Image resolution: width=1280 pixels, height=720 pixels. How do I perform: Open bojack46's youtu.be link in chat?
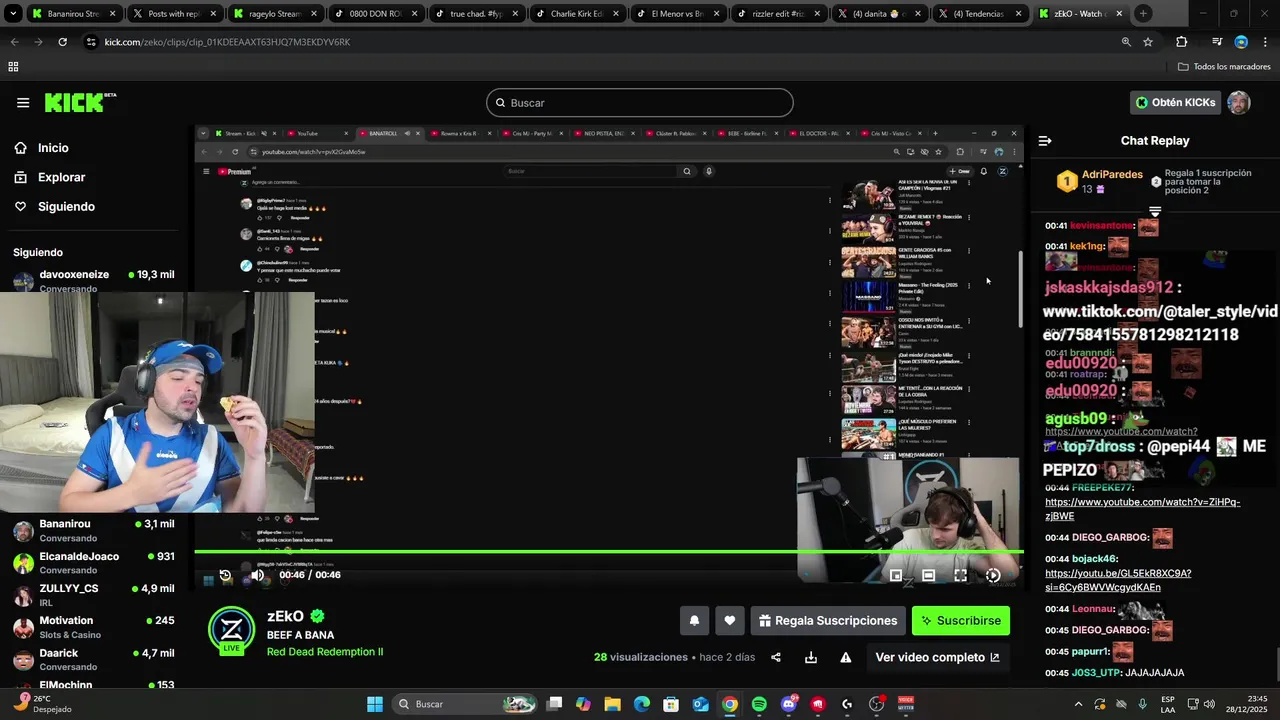coord(1118,580)
